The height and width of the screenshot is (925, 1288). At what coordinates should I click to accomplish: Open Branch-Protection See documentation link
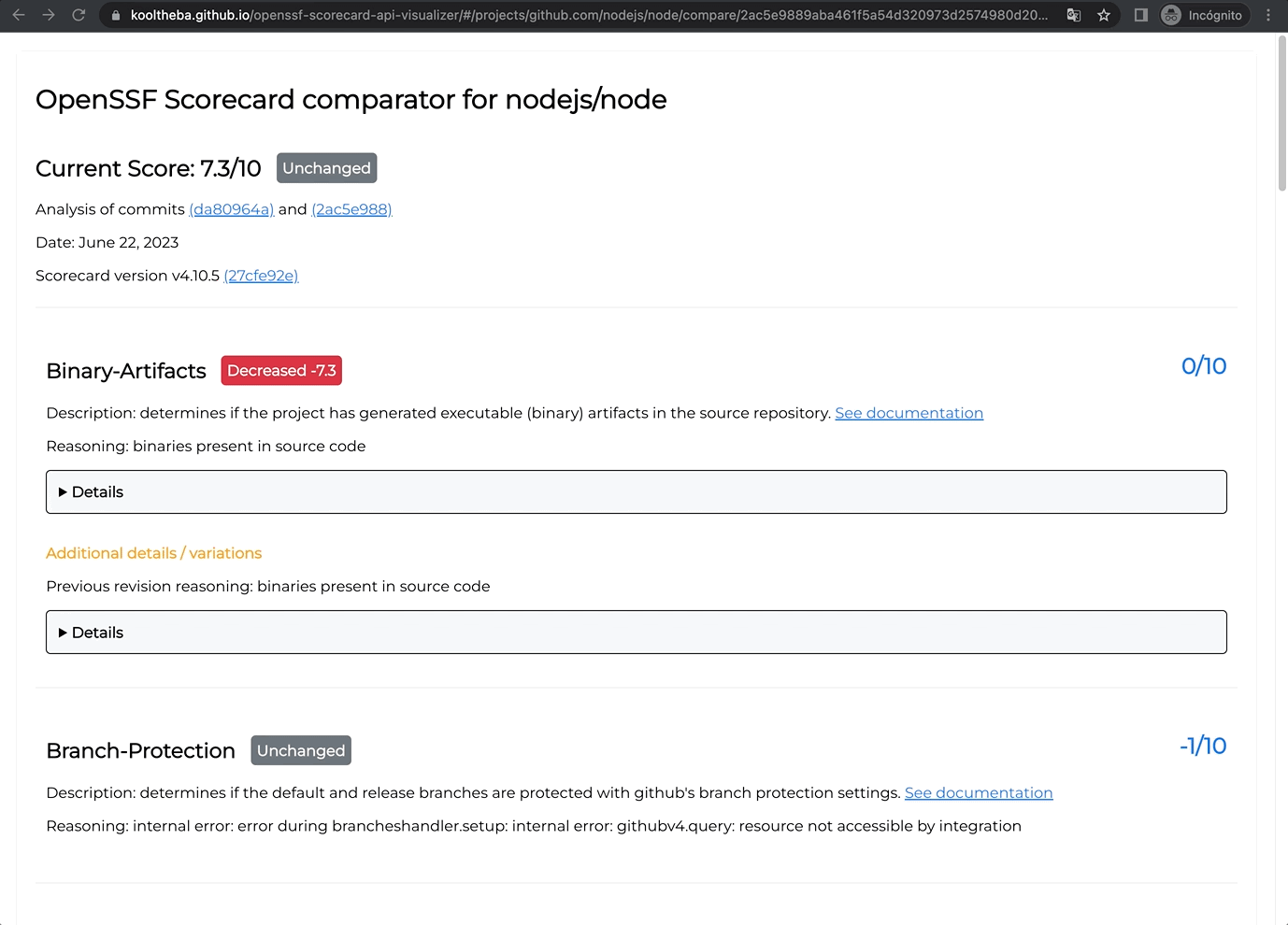coord(979,792)
